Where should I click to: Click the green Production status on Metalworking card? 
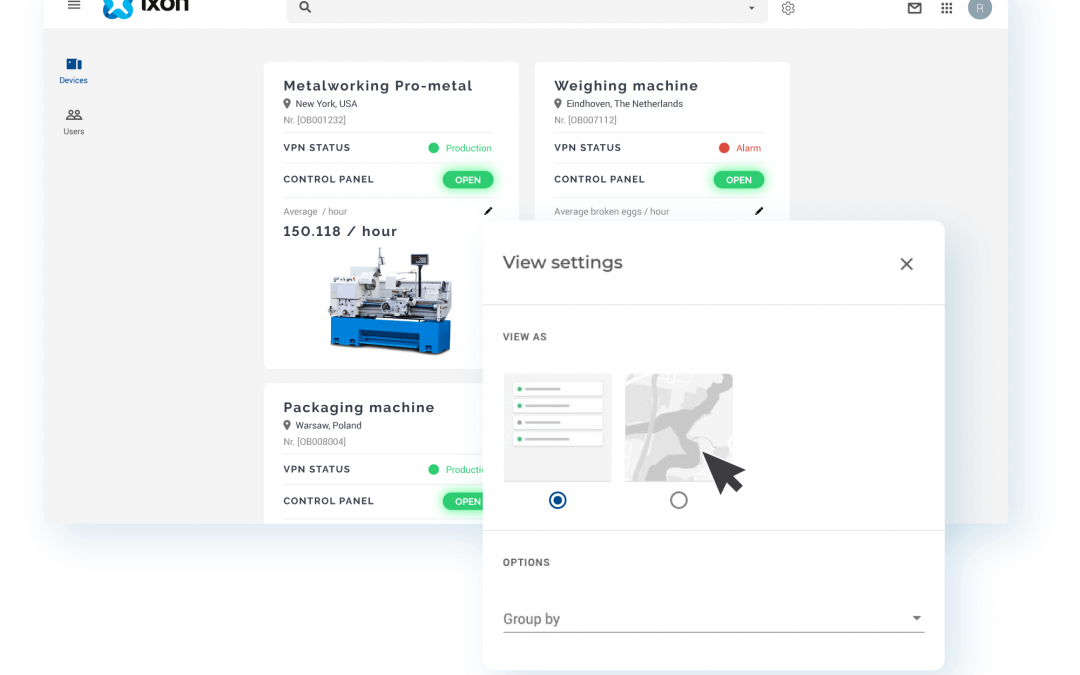point(460,148)
